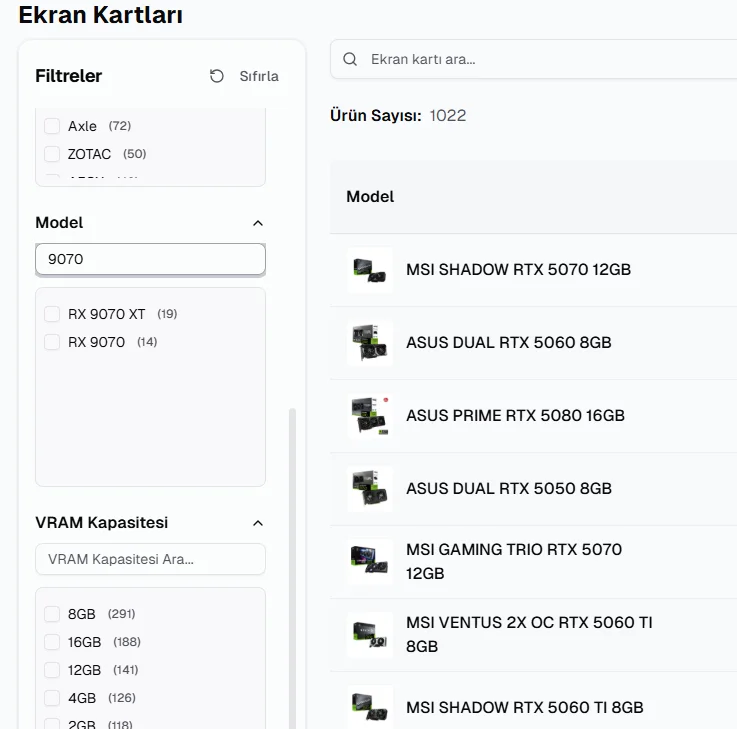Enable the 12GB VRAM checkbox
The image size is (737, 729).
[x=52, y=670]
